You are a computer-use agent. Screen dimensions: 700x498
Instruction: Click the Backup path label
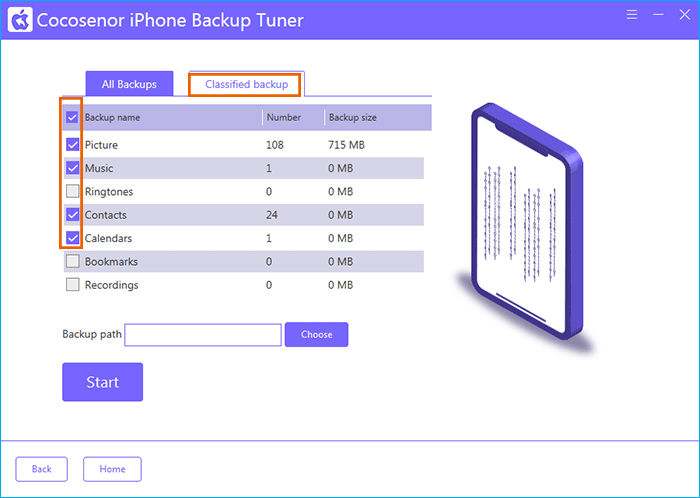pyautogui.click(x=92, y=334)
